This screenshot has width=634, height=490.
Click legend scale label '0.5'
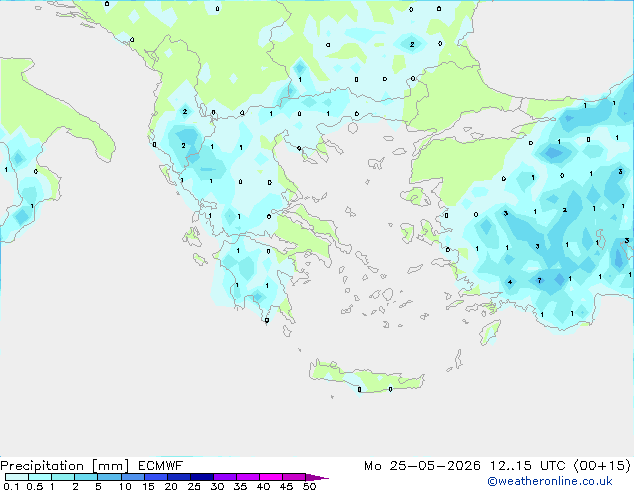35,486
